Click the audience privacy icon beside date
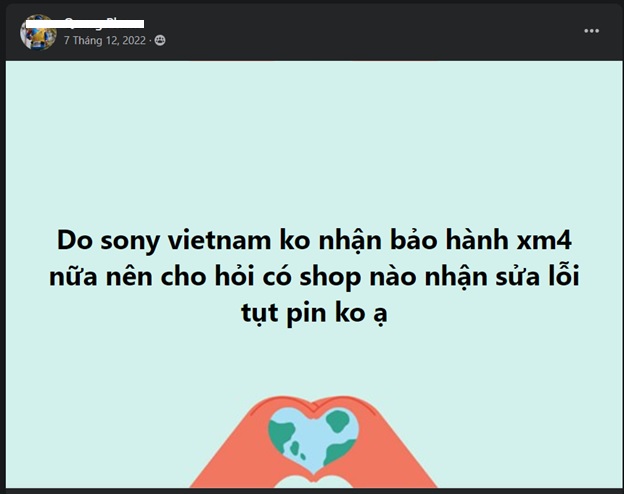The height and width of the screenshot is (494, 624). (x=160, y=40)
